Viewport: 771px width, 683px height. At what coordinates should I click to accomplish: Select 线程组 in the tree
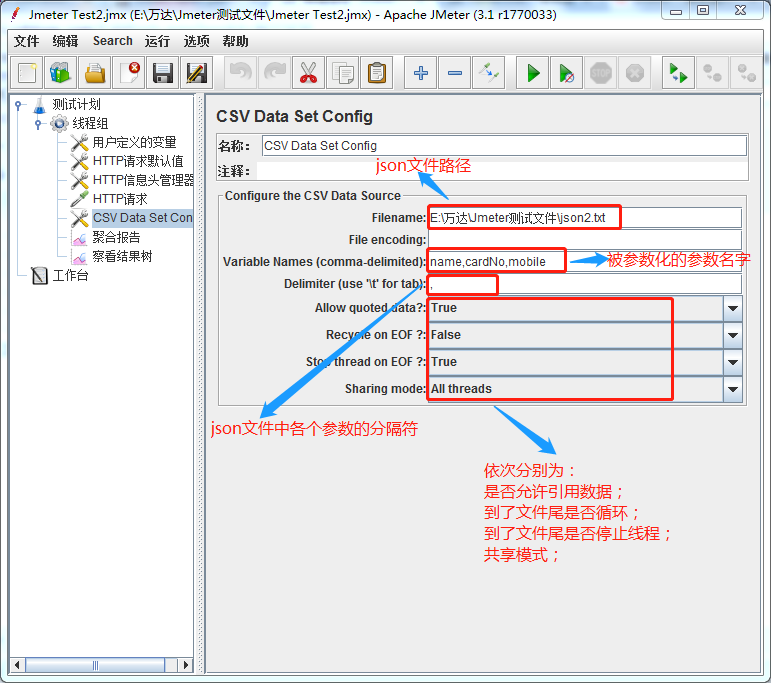(90, 123)
